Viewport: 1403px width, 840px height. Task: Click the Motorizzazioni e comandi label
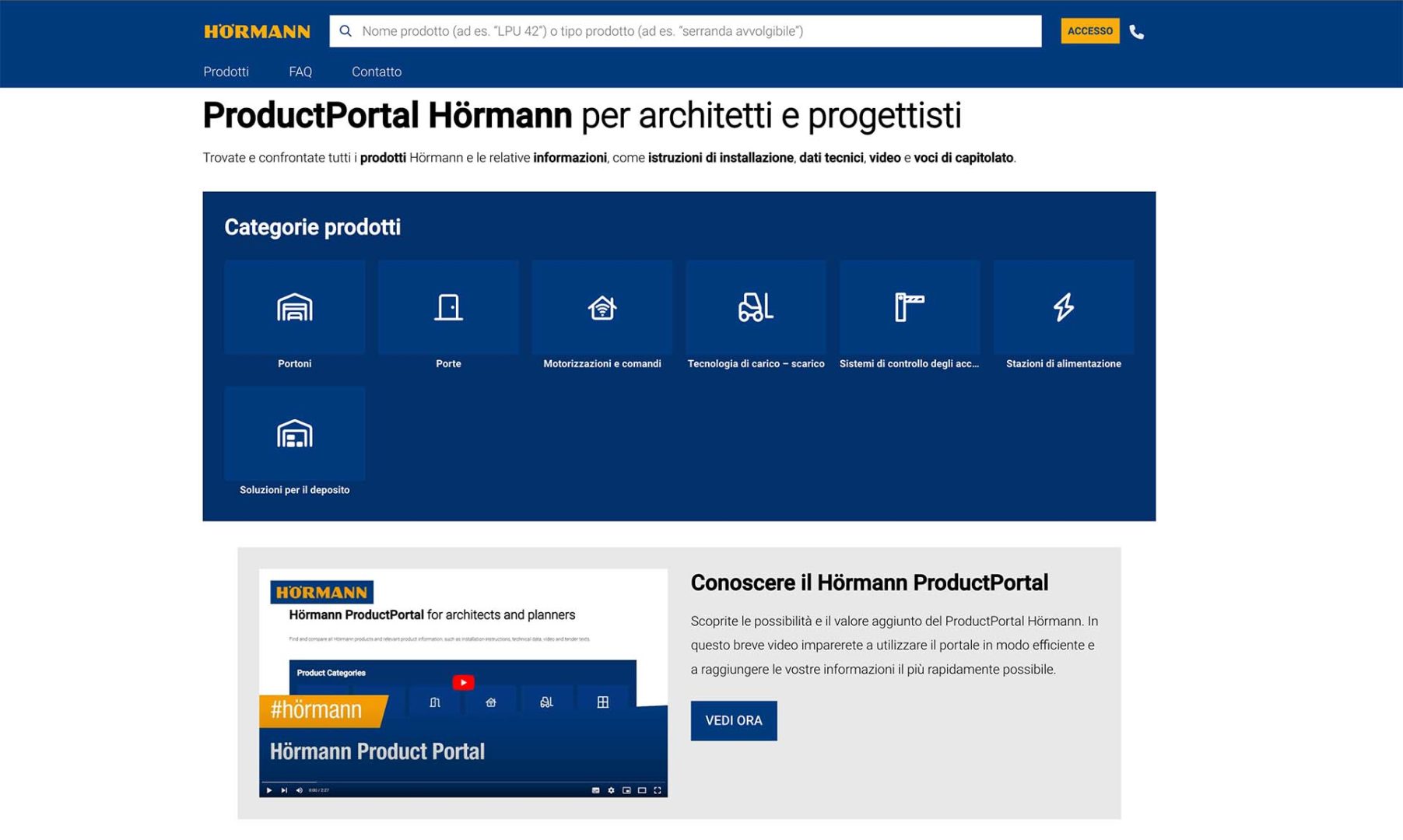coord(602,363)
